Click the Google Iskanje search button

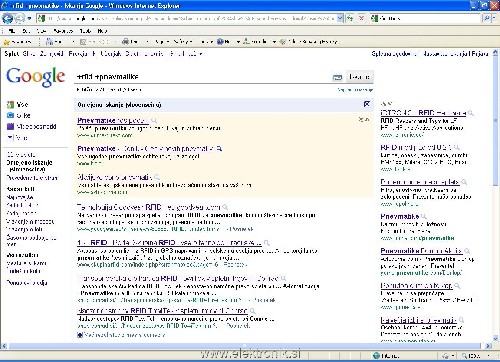359,77
